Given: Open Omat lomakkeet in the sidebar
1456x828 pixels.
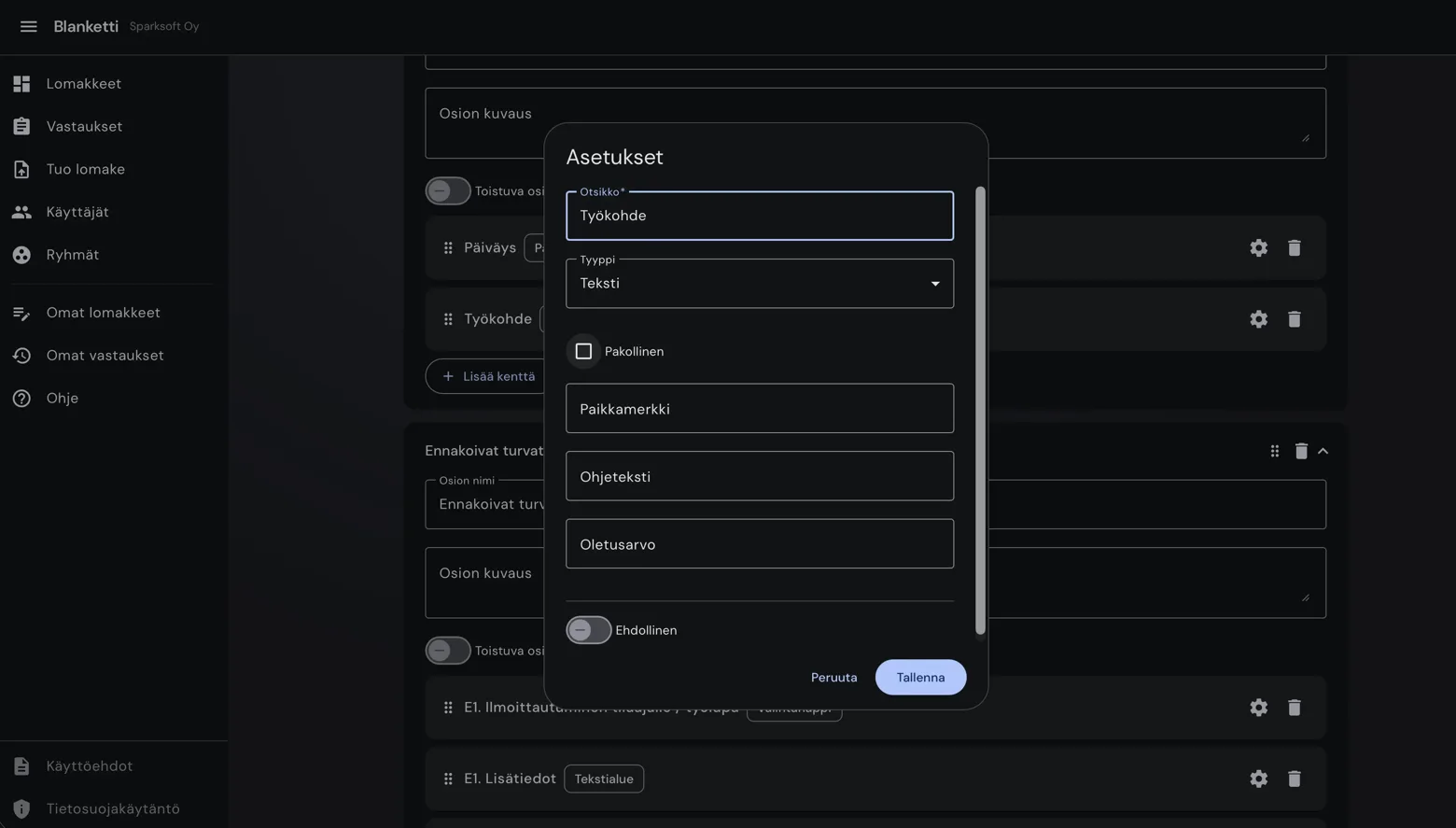Looking at the screenshot, I should tap(103, 313).
